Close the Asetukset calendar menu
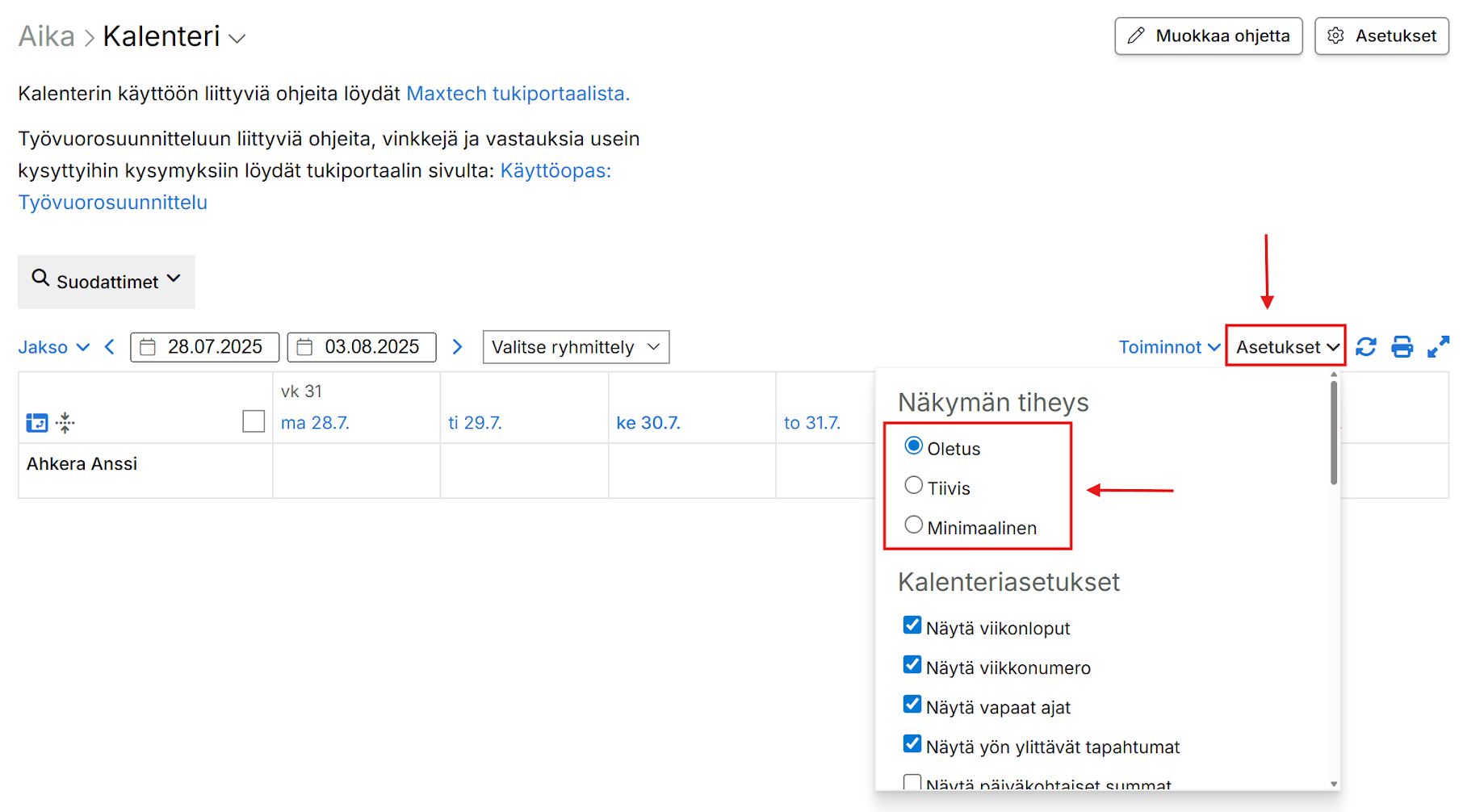 [x=1286, y=347]
